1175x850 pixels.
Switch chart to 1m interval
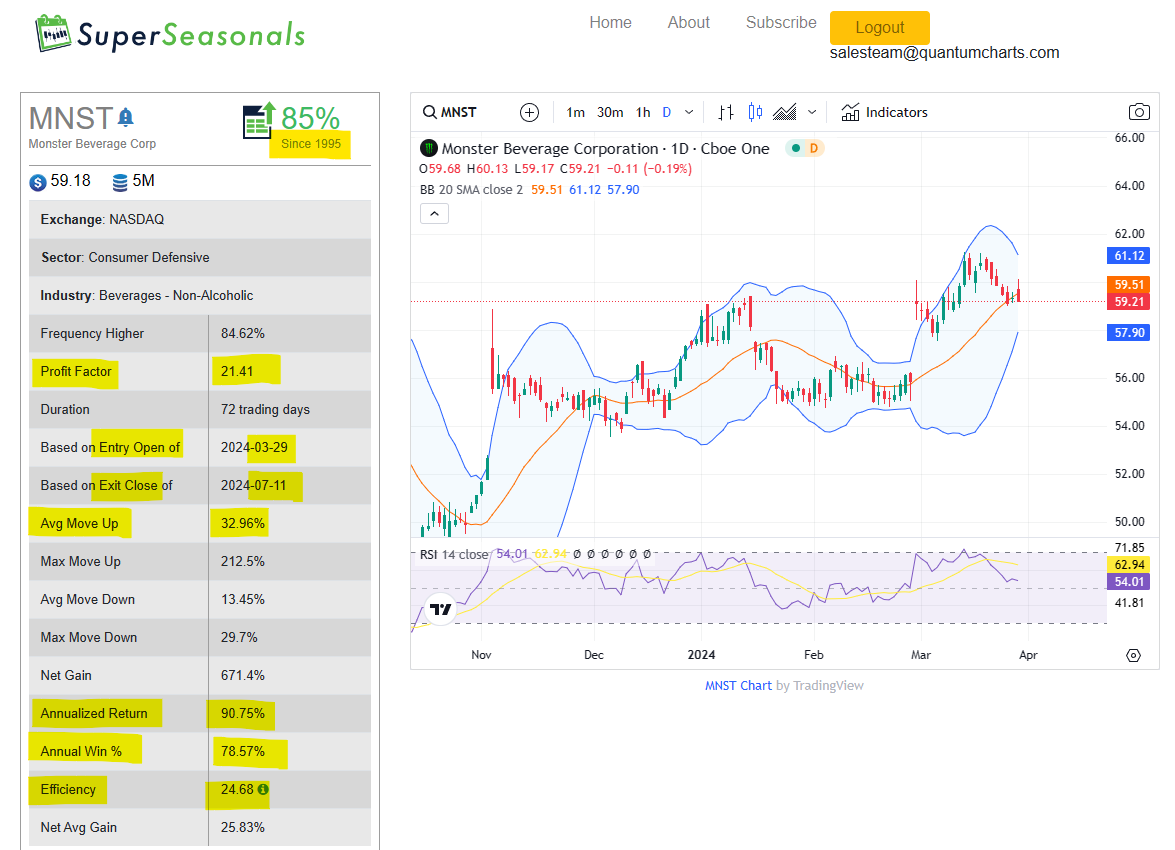pyautogui.click(x=576, y=112)
